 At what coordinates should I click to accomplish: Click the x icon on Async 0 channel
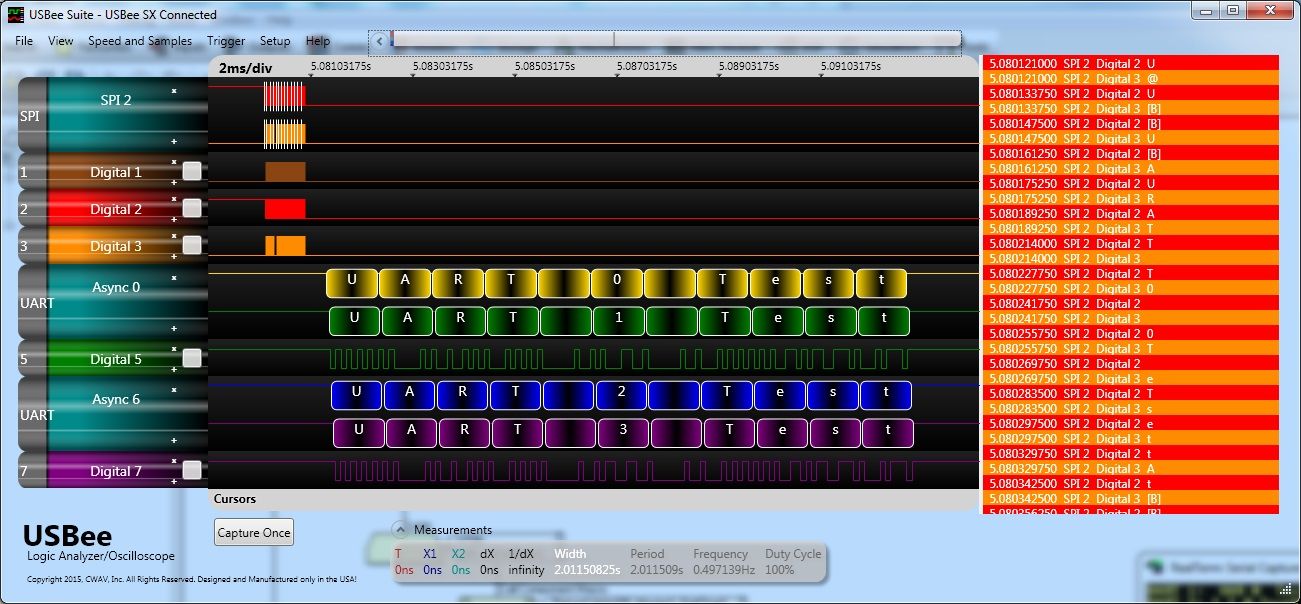(x=173, y=278)
